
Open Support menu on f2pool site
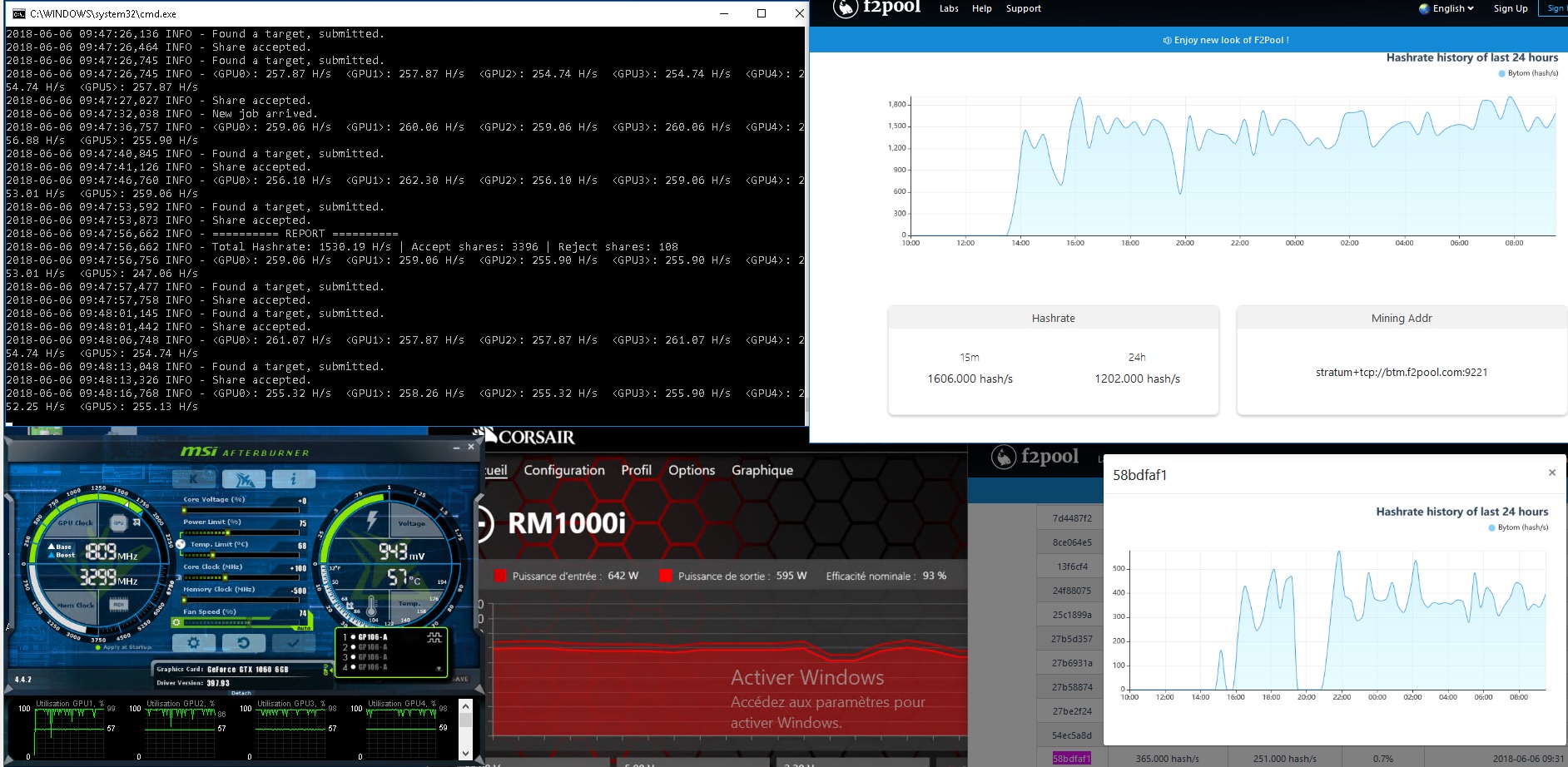1024,8
